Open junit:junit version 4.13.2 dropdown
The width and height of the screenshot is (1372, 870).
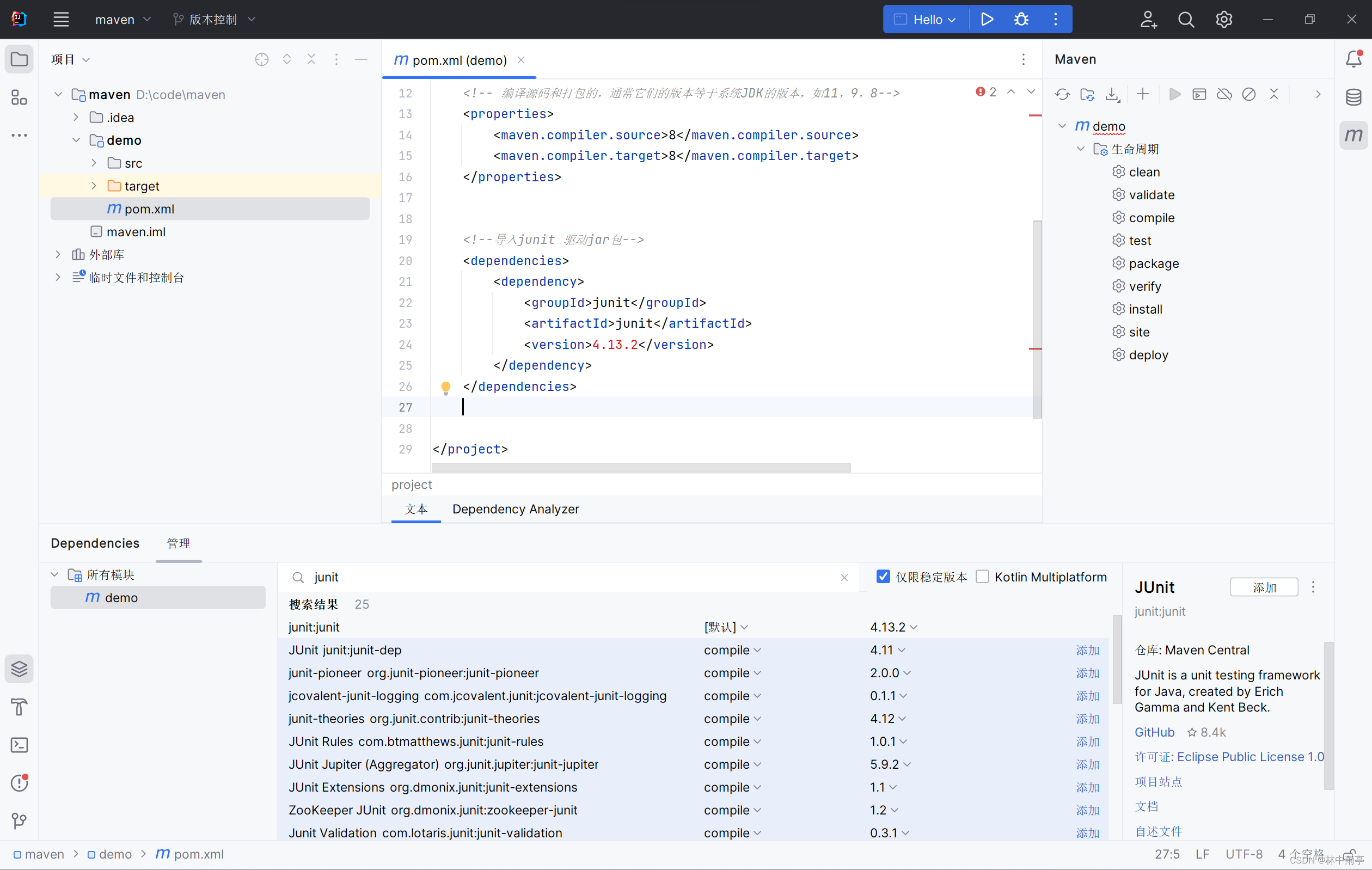[893, 627]
